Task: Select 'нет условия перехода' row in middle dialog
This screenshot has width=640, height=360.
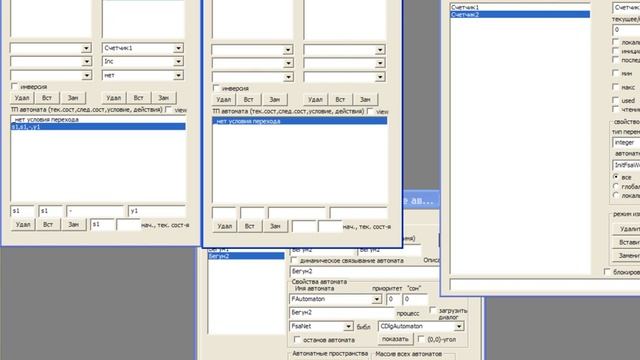Action: pos(300,121)
